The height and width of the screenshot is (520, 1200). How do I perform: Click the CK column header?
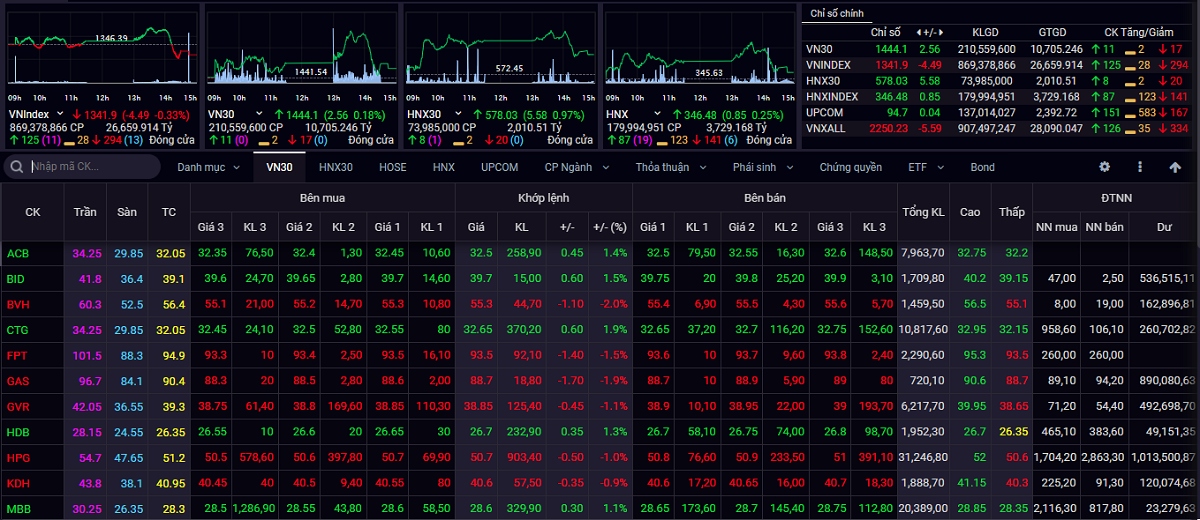[33, 212]
